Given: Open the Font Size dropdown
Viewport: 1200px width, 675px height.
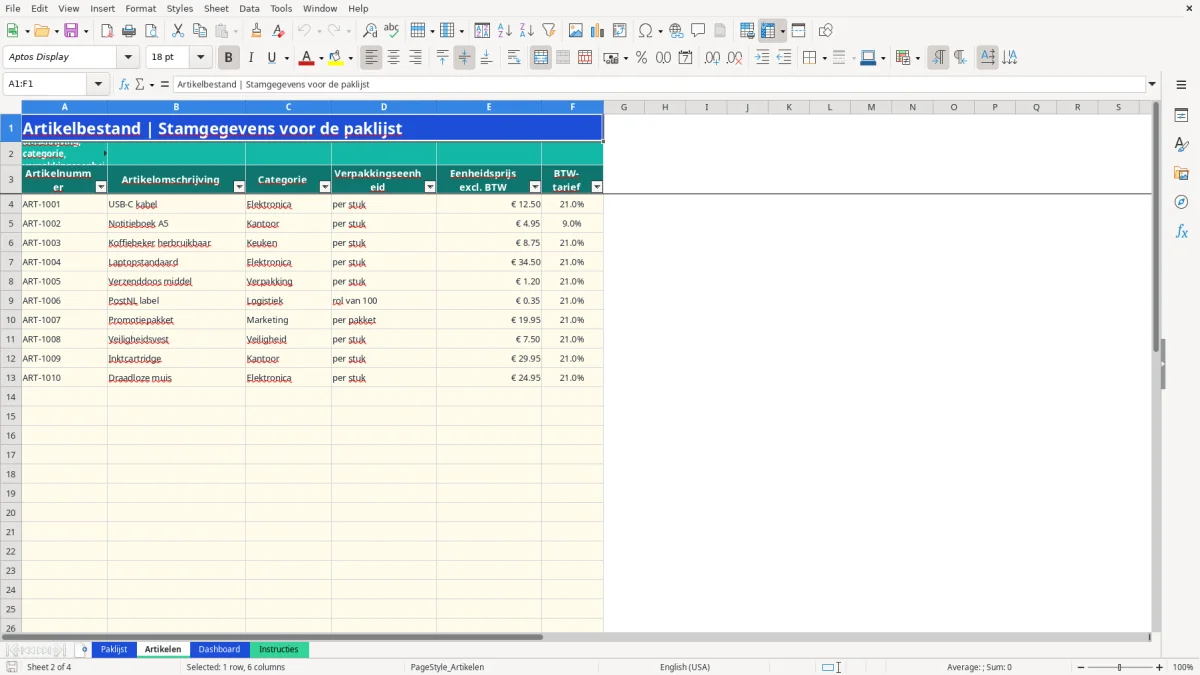Looking at the screenshot, I should [x=200, y=57].
